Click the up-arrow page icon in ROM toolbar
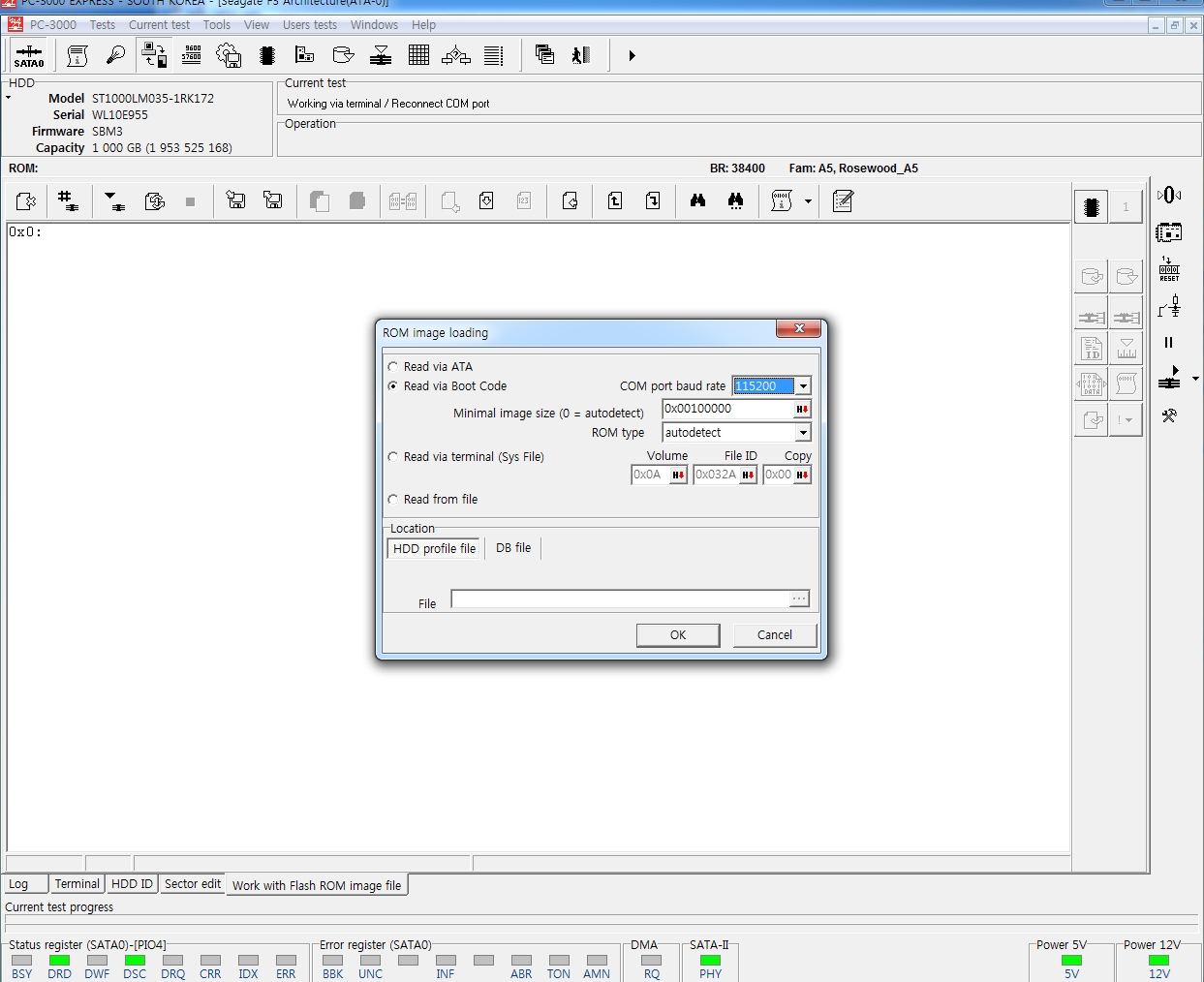 click(615, 200)
